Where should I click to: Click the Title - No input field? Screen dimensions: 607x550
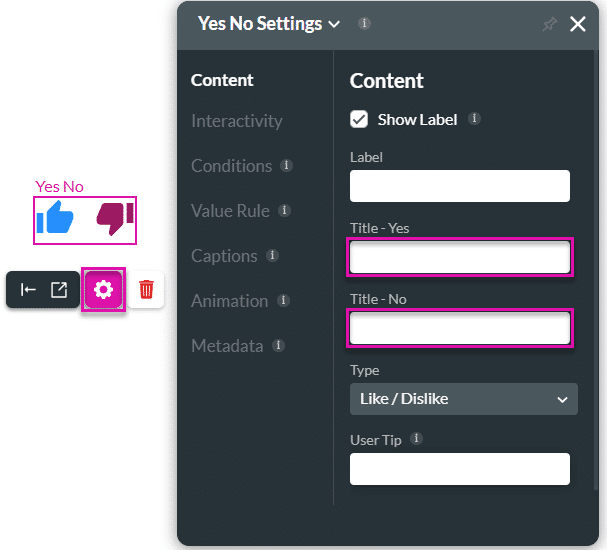460,329
